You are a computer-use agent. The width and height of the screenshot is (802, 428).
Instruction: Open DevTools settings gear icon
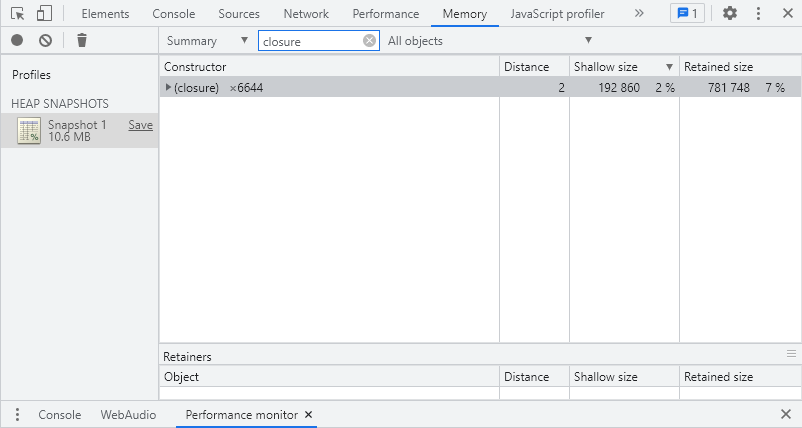730,14
